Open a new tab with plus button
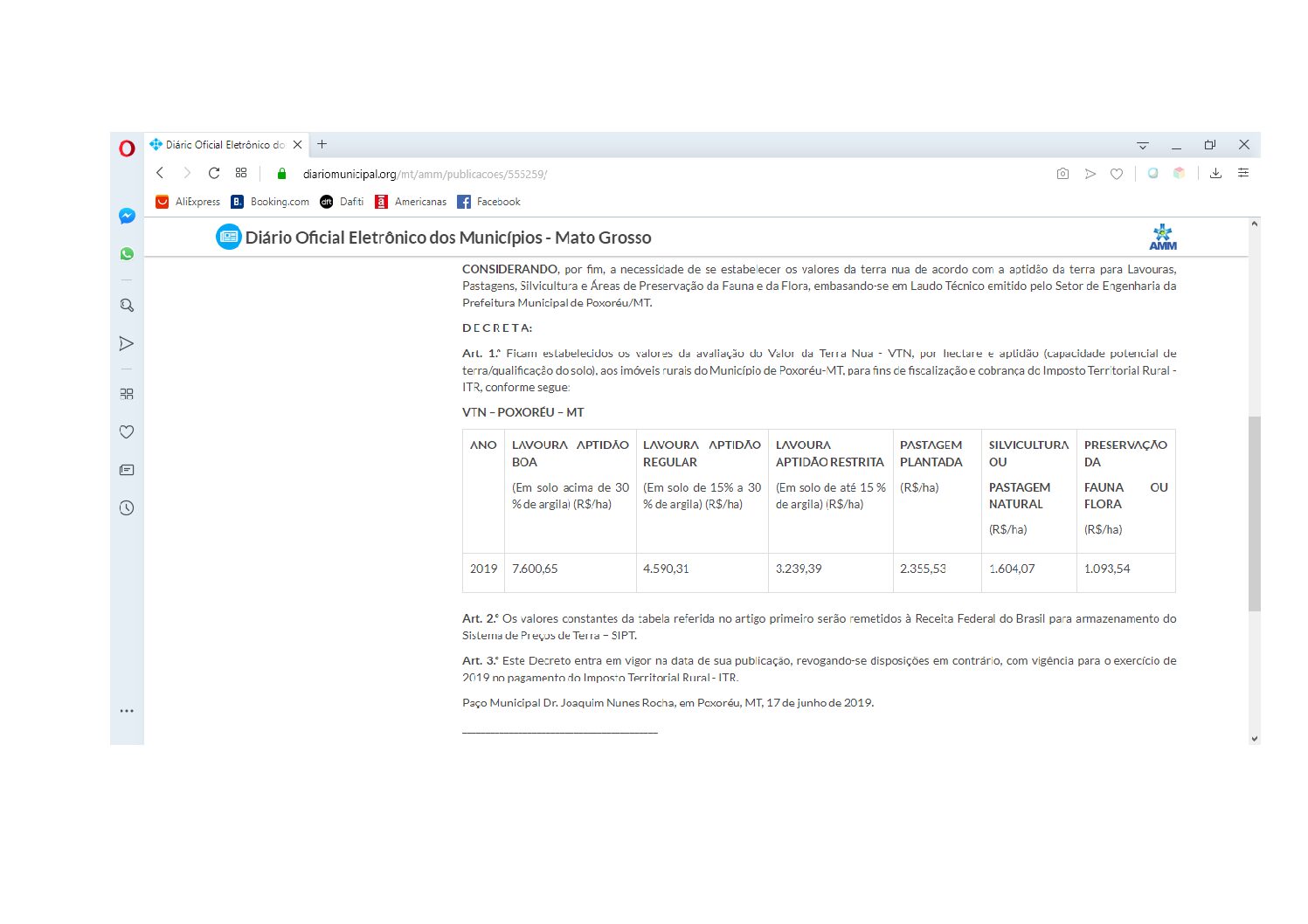Screen dimensions: 1308x924 pyautogui.click(x=322, y=145)
